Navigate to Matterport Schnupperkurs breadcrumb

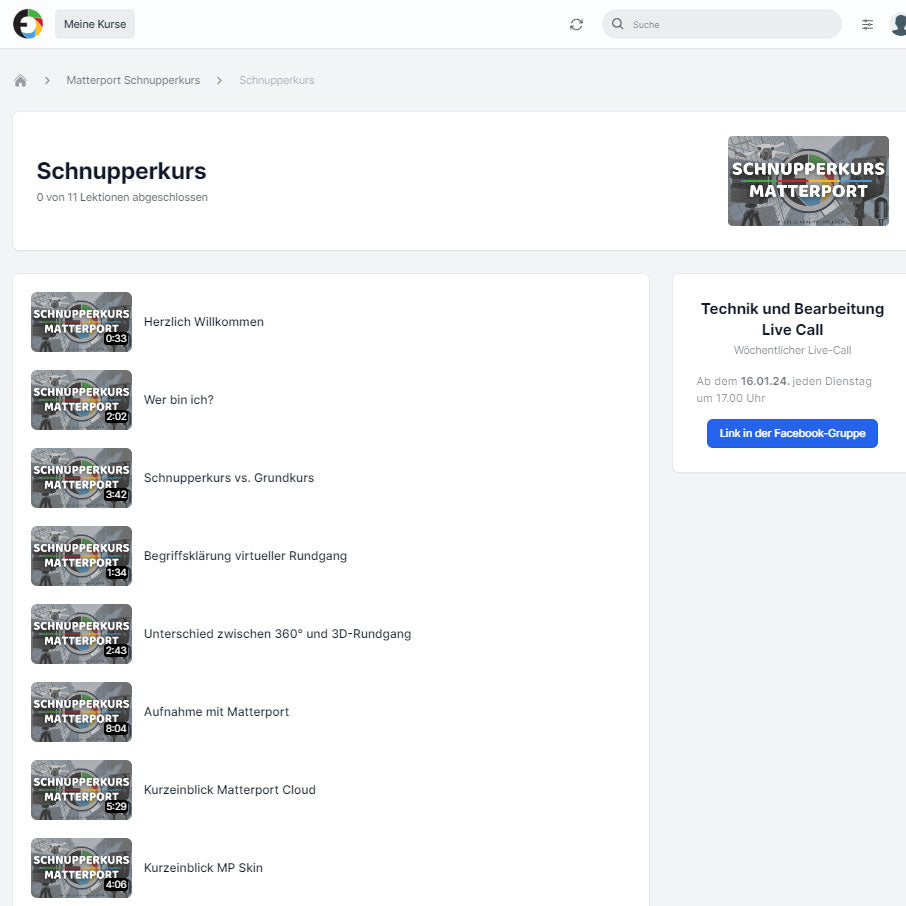[133, 80]
